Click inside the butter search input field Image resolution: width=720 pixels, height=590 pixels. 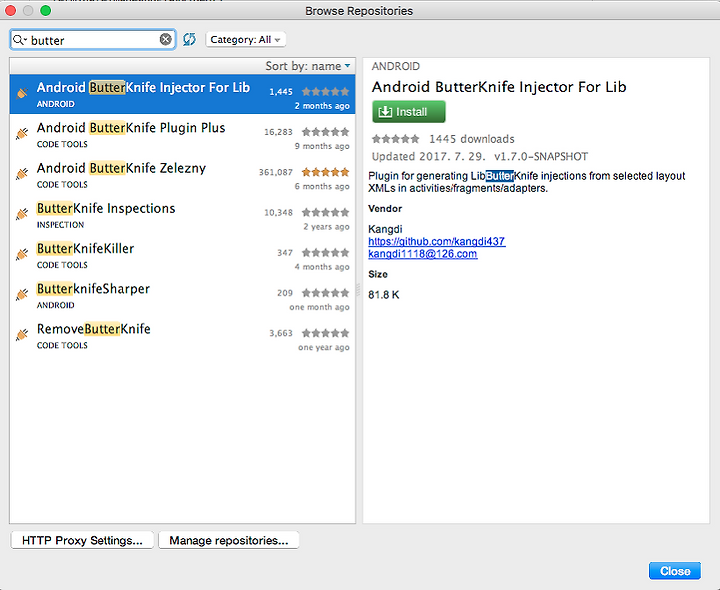tap(94, 40)
